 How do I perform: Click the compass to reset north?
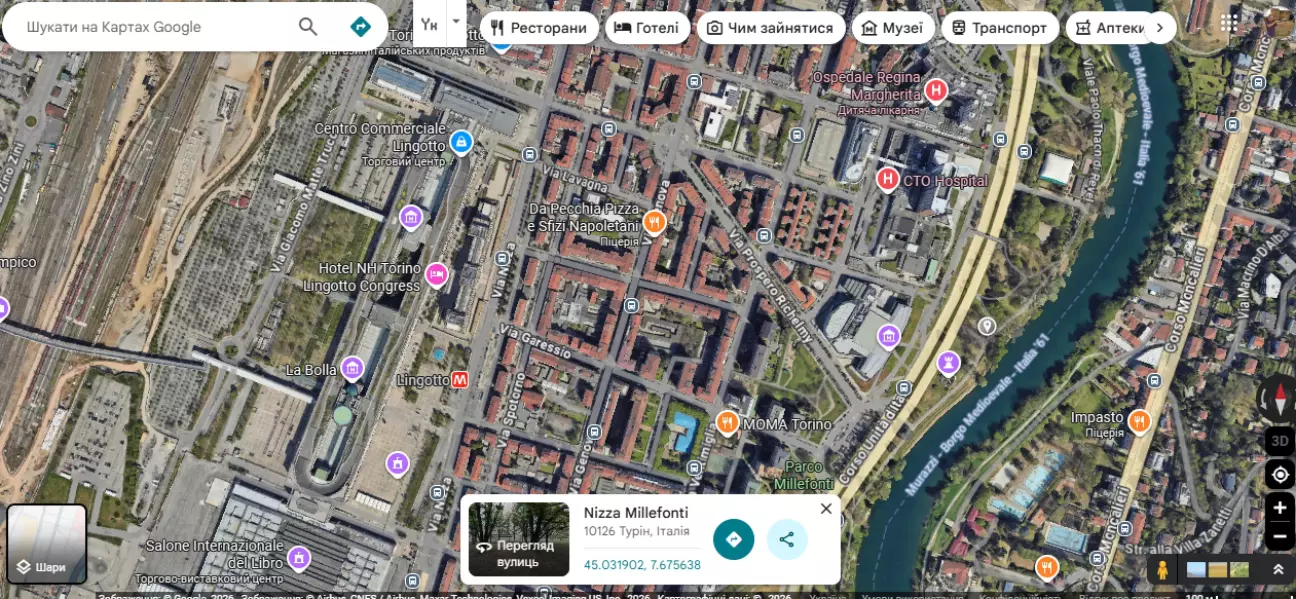[1280, 398]
